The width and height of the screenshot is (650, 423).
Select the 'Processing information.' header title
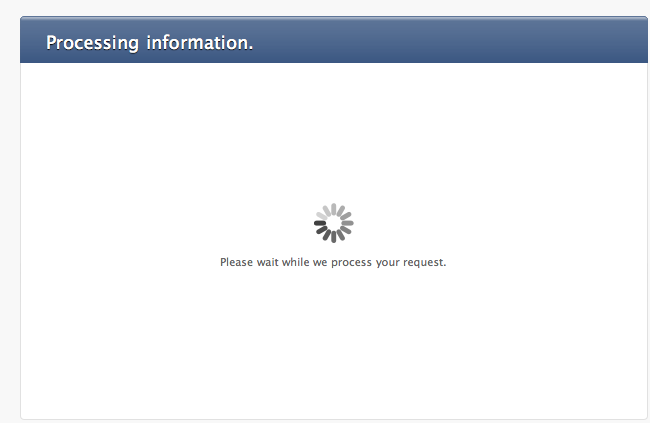pos(149,43)
